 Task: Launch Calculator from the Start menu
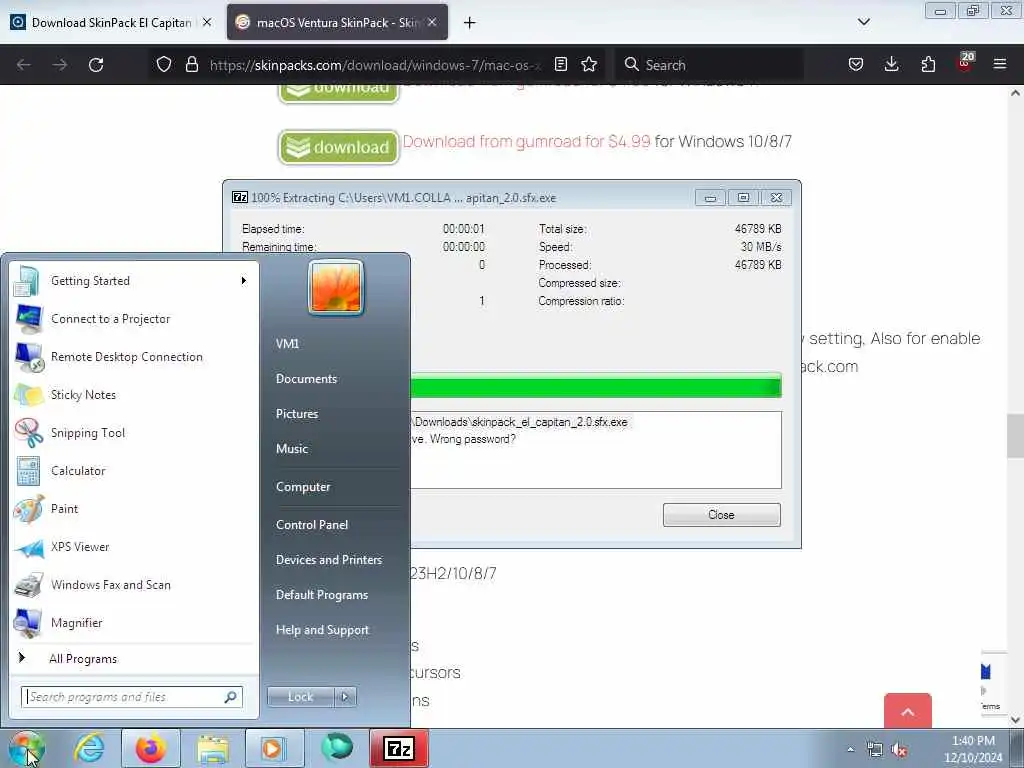(134, 471)
